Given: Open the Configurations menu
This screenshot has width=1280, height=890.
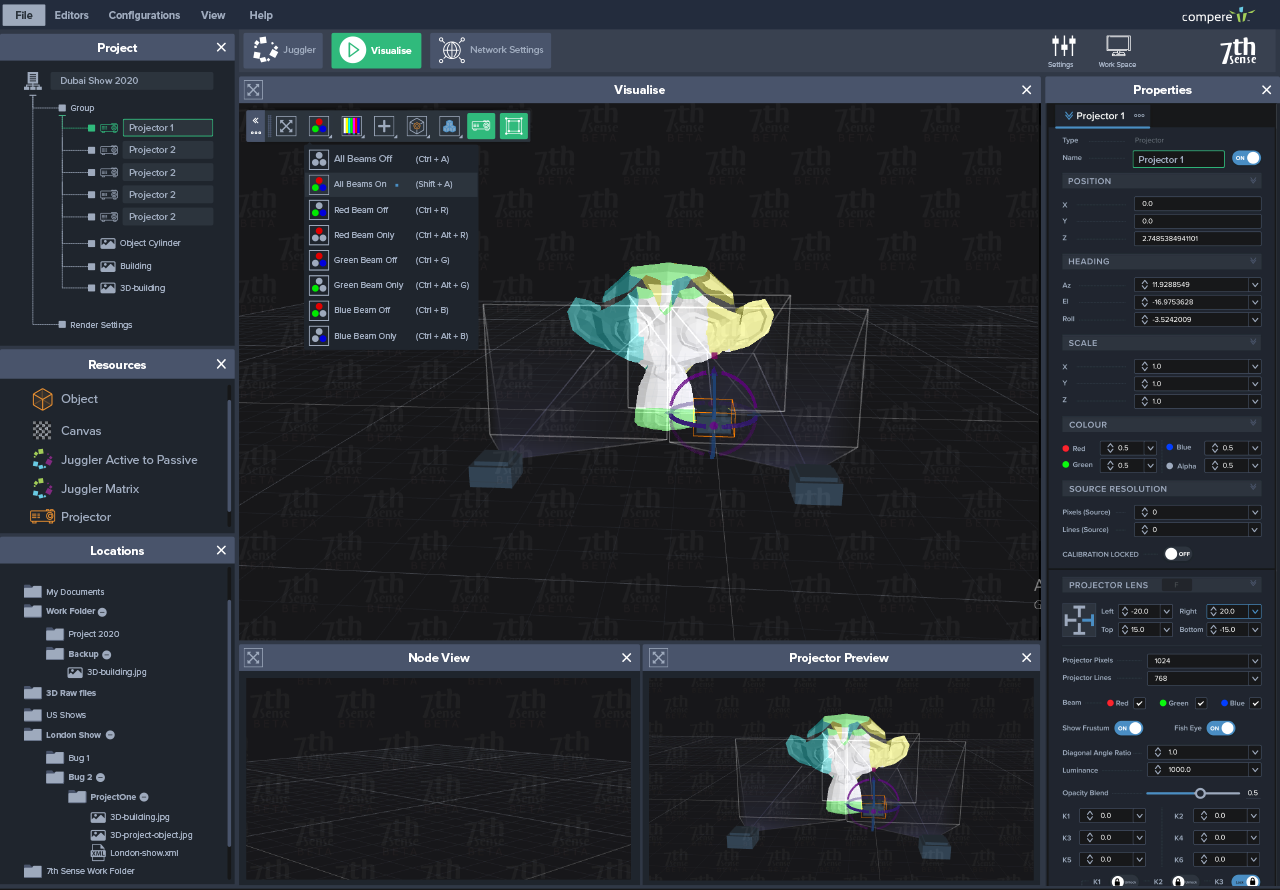Looking at the screenshot, I should tap(144, 15).
